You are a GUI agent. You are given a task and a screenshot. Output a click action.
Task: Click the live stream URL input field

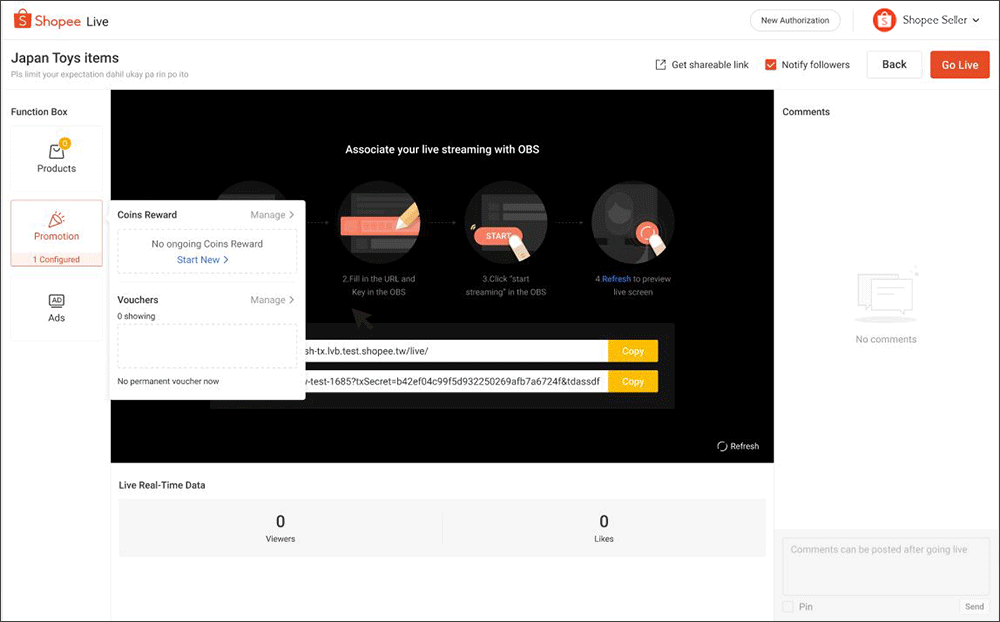point(450,351)
